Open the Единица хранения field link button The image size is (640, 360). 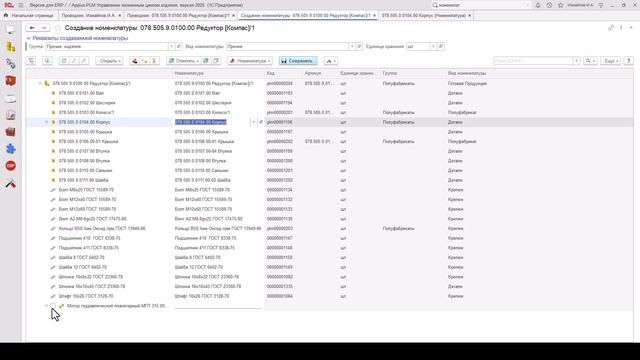[441, 47]
